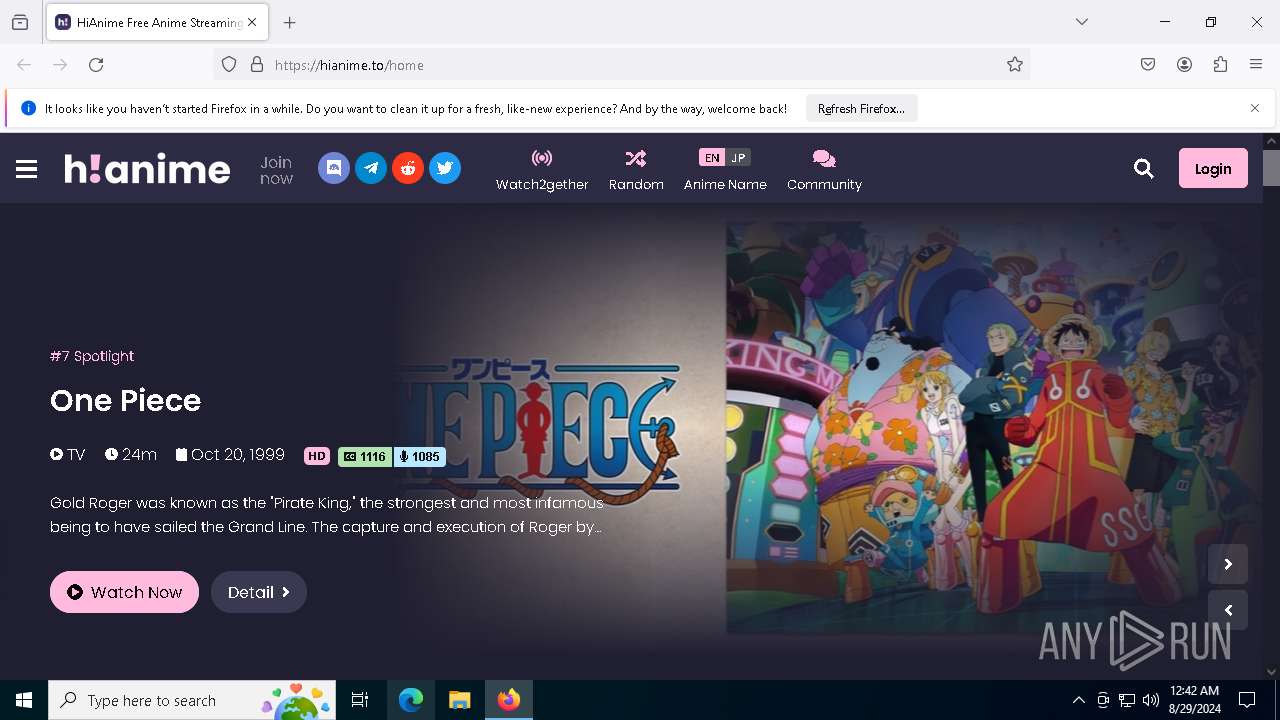The height and width of the screenshot is (720, 1280).
Task: Dismiss the Firefox notification bar
Action: click(1255, 108)
